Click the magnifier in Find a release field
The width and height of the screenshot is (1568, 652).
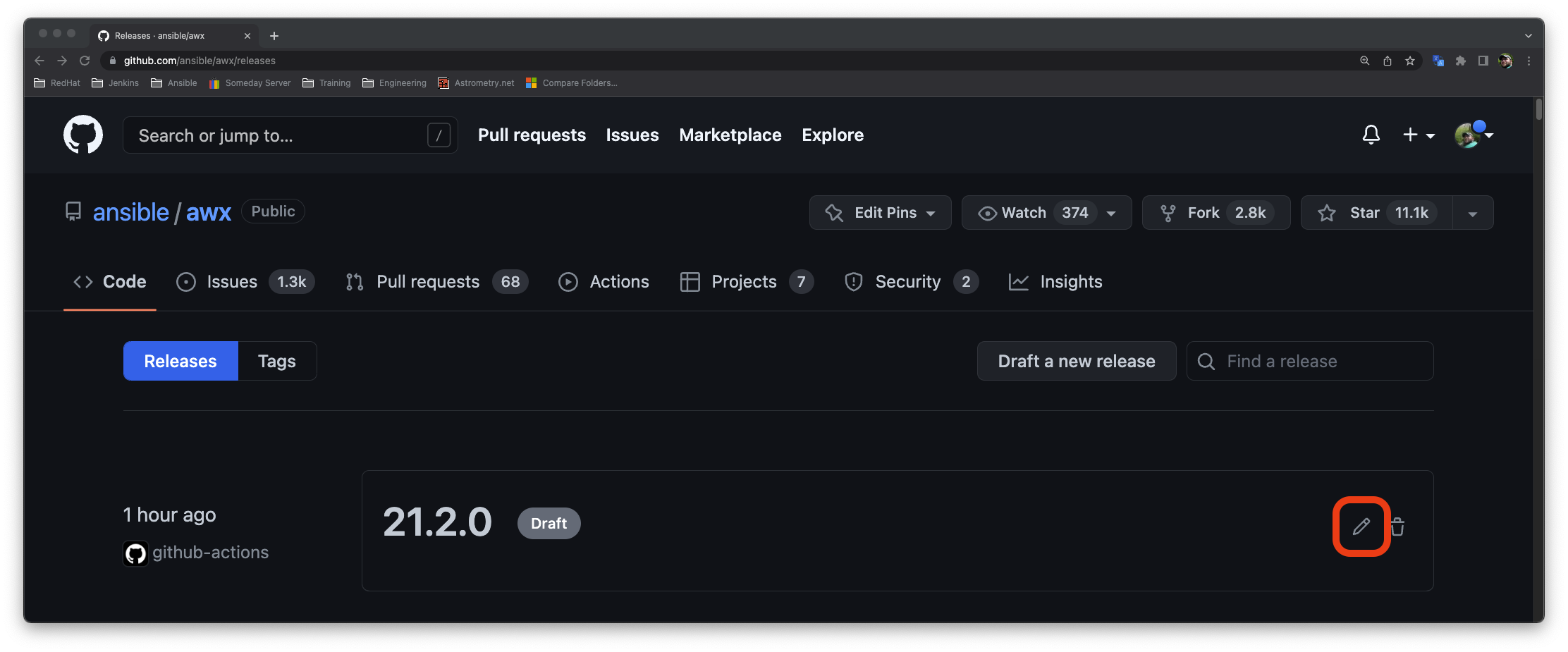(x=1206, y=361)
